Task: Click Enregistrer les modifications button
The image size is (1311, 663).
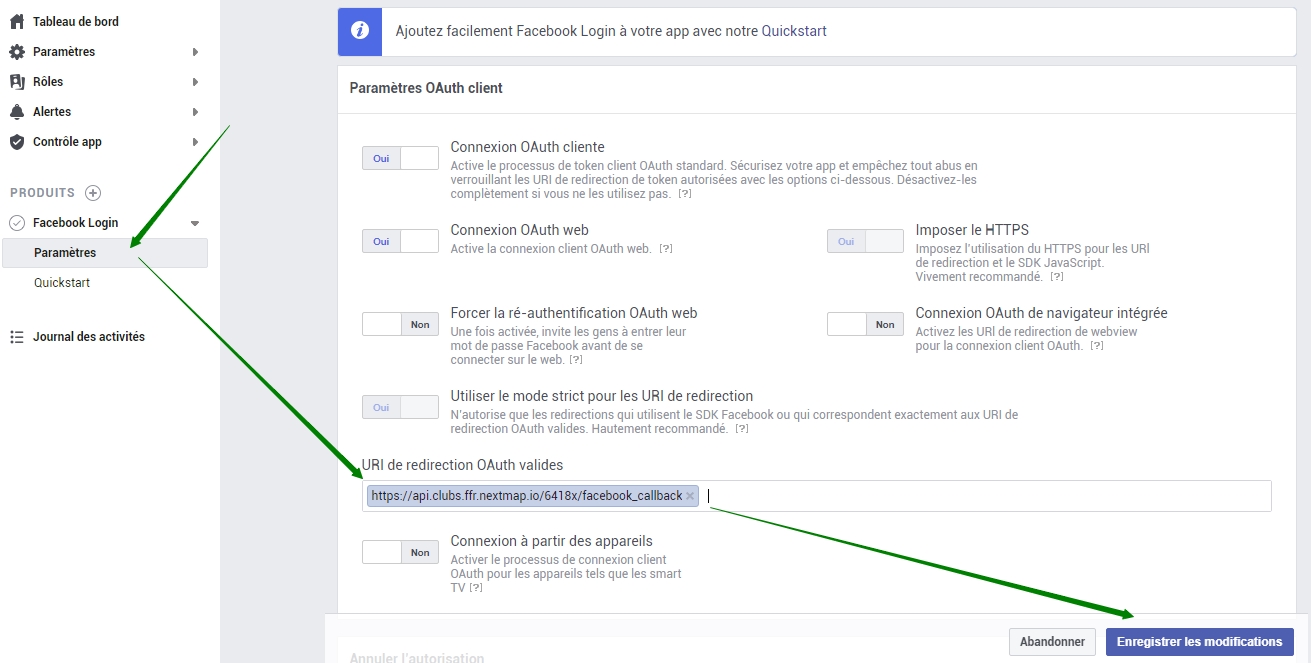Action: coord(1199,641)
